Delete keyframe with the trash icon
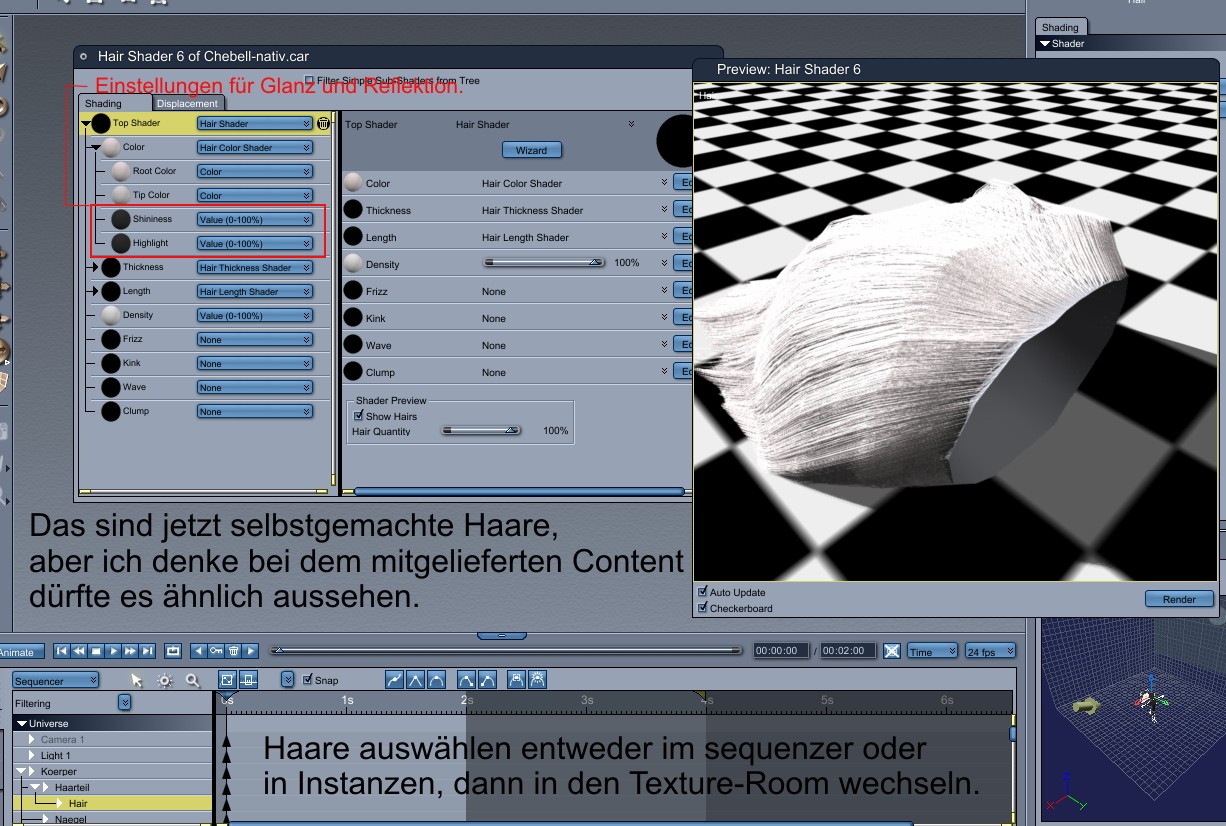Viewport: 1226px width, 826px height. [x=233, y=651]
